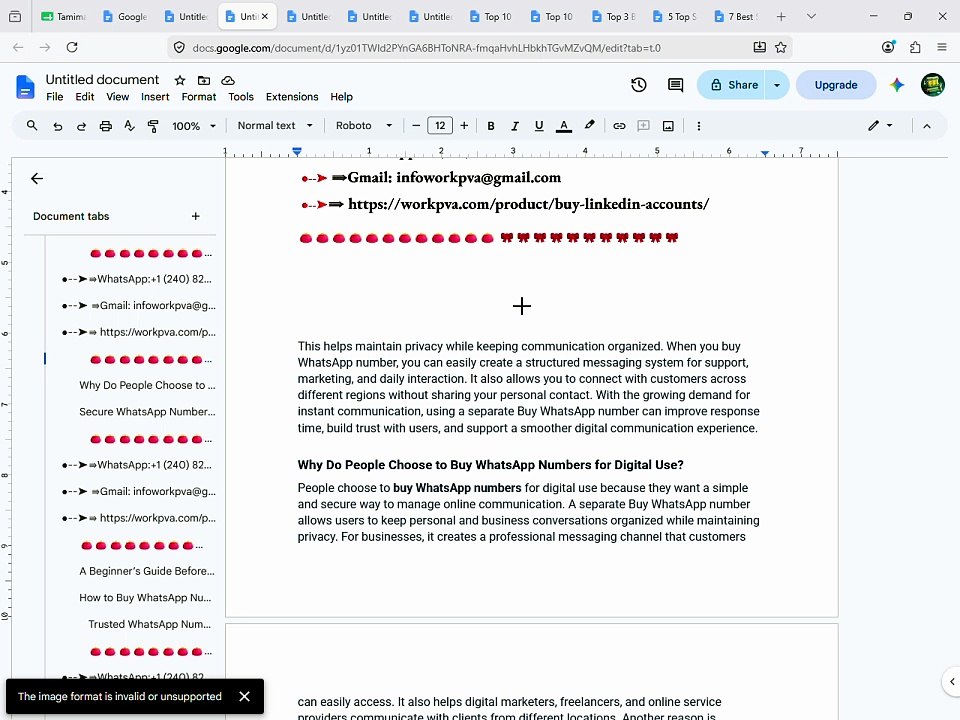The image size is (960, 720).
Task: Reload the browser page
Action: (x=72, y=47)
